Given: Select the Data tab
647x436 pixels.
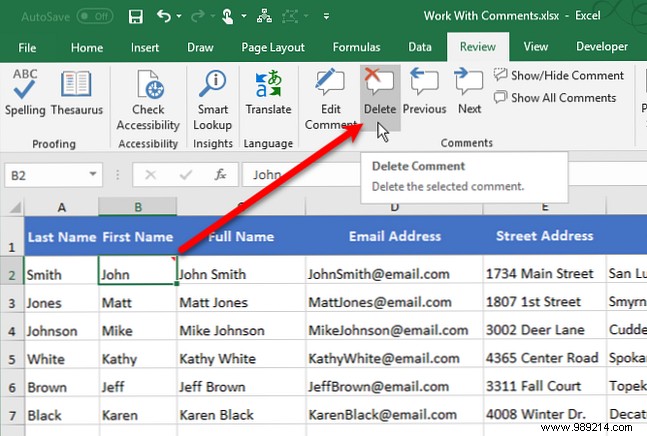Looking at the screenshot, I should click(x=420, y=47).
